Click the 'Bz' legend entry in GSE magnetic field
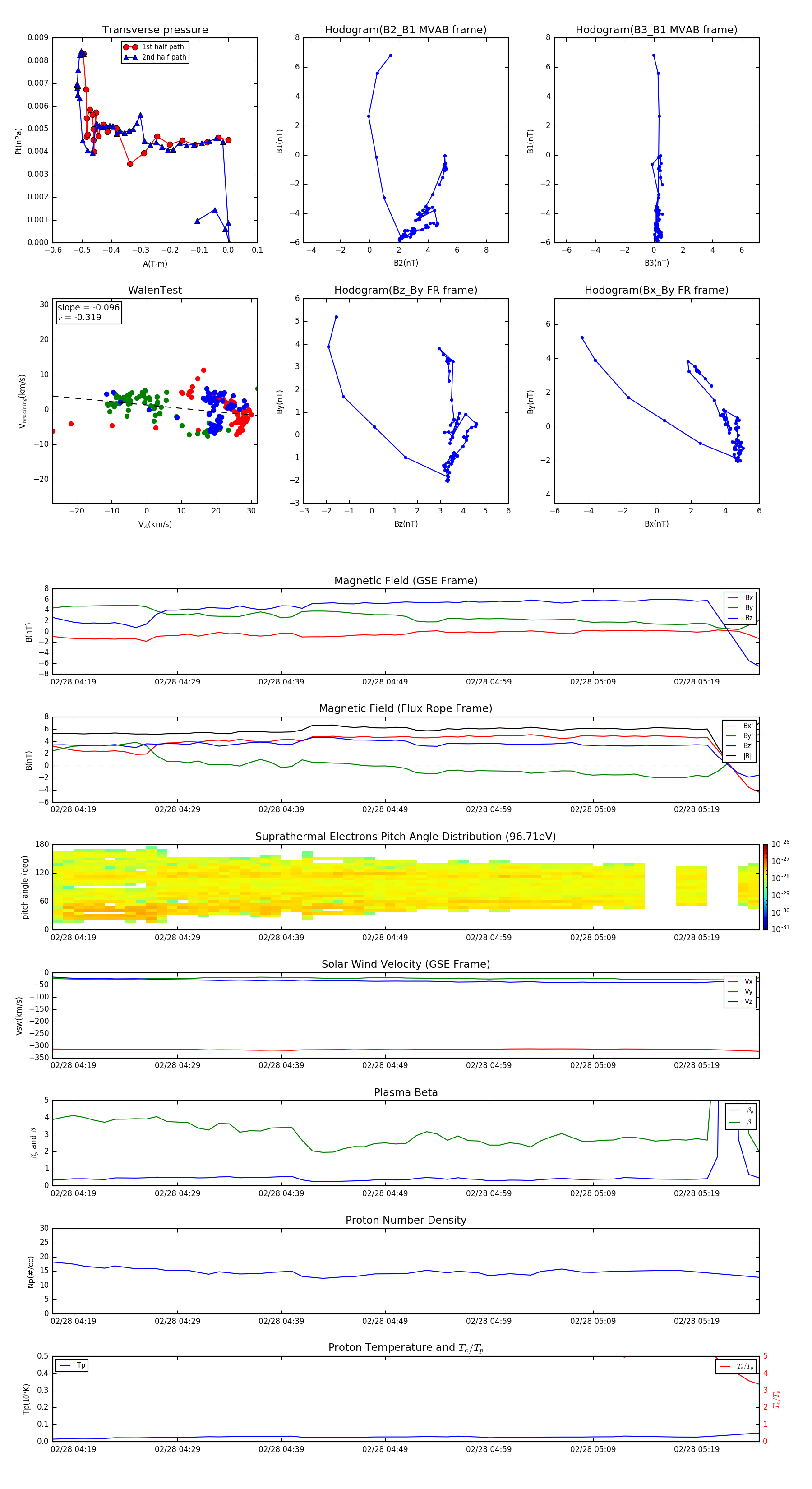Image resolution: width=812 pixels, height=1489 pixels. point(740,619)
